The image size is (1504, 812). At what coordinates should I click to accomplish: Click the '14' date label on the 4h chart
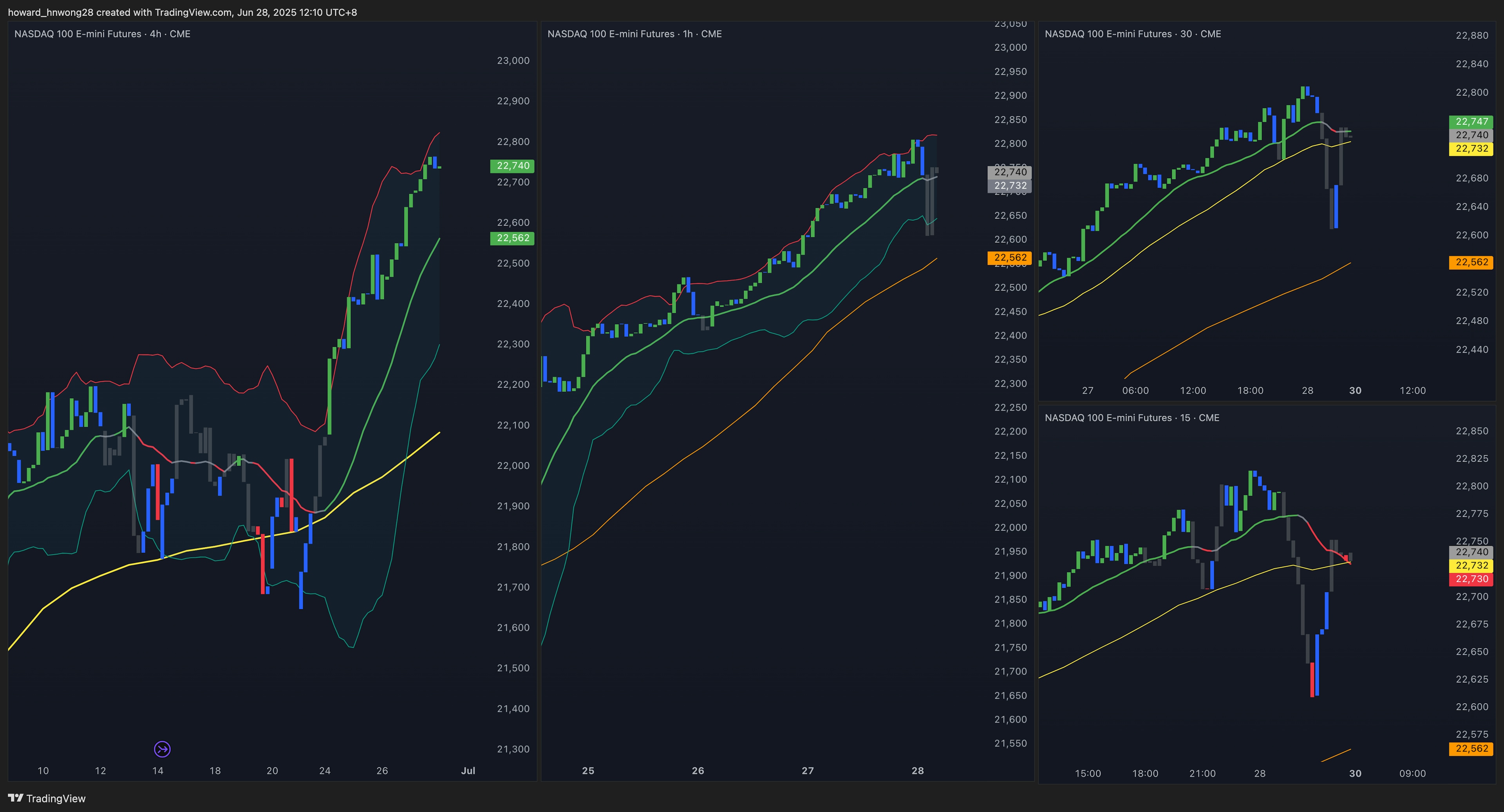tap(157, 770)
